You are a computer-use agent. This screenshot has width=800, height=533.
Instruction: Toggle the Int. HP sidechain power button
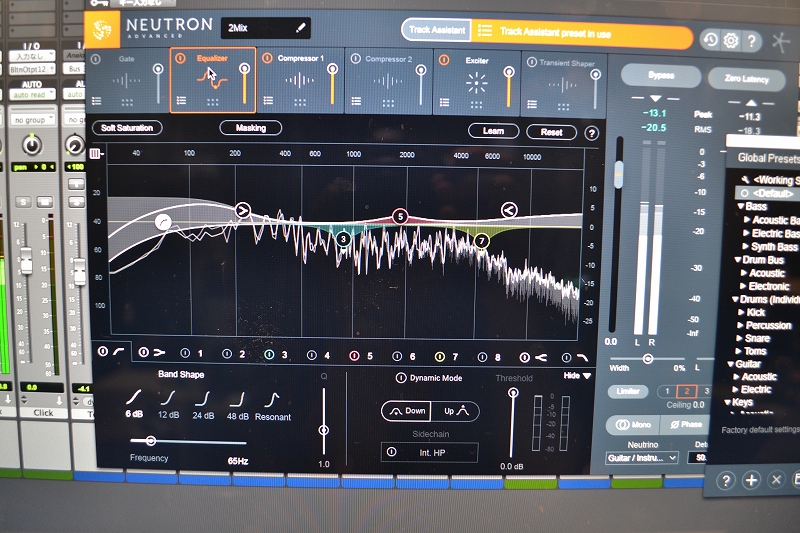click(x=391, y=452)
